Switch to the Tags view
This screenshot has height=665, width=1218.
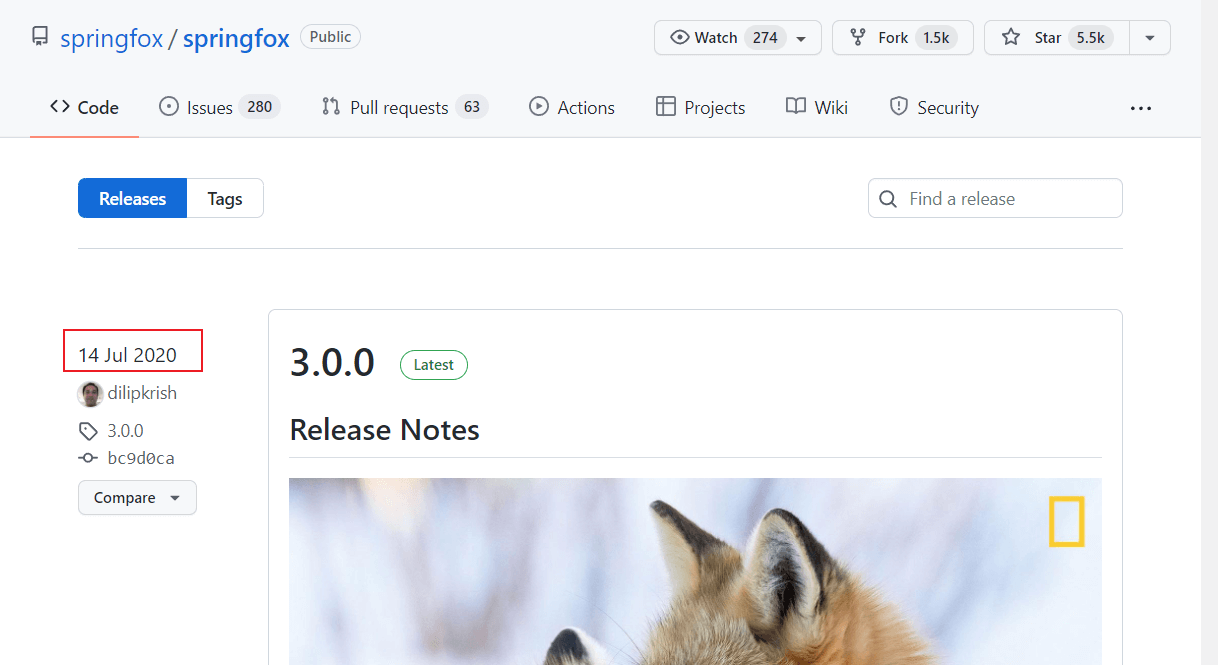(x=225, y=198)
